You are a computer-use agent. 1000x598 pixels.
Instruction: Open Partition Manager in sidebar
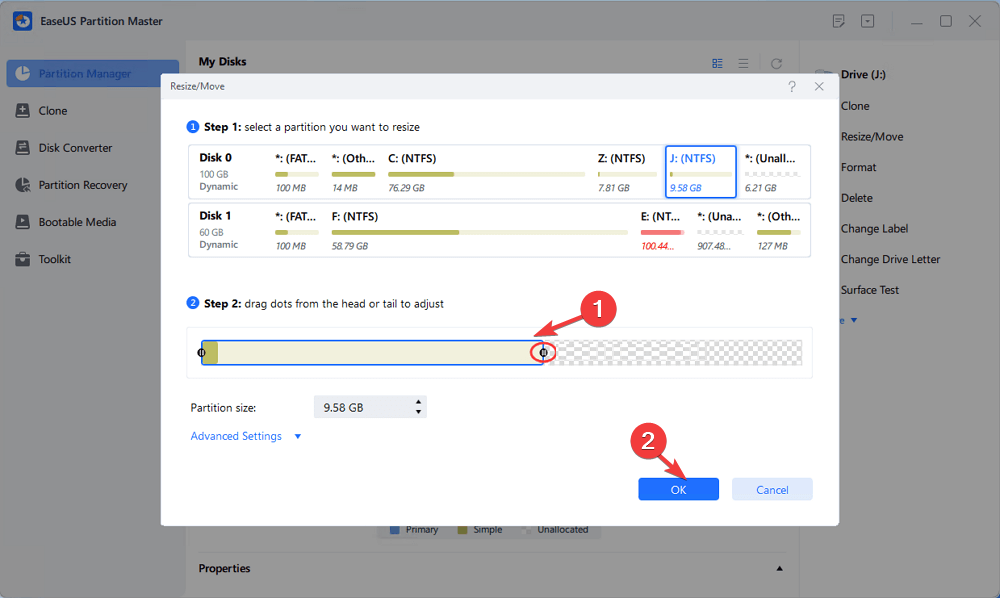click(92, 73)
